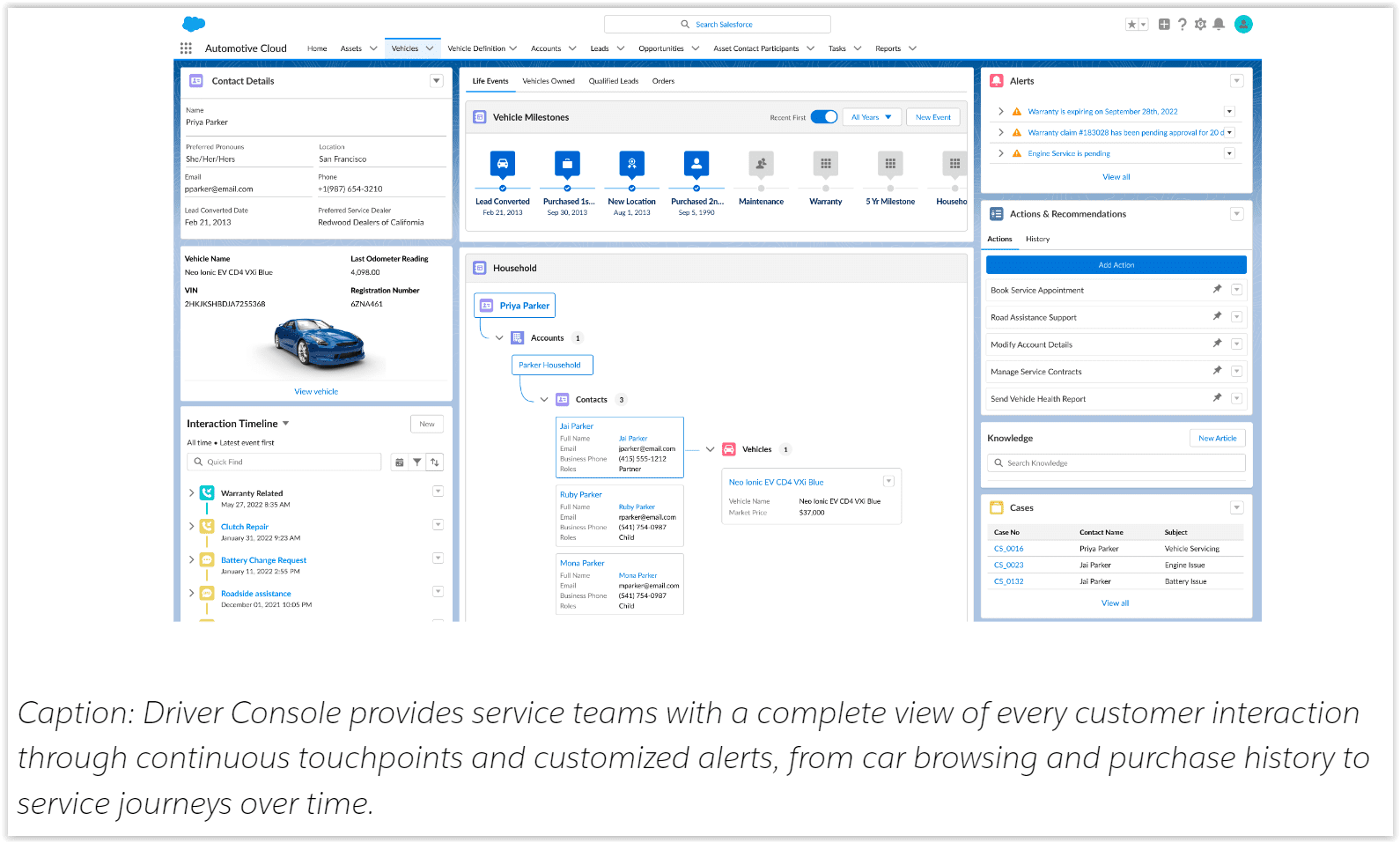Pin the Modify Account Details action
This screenshot has height=843, width=1400.
tap(1217, 344)
